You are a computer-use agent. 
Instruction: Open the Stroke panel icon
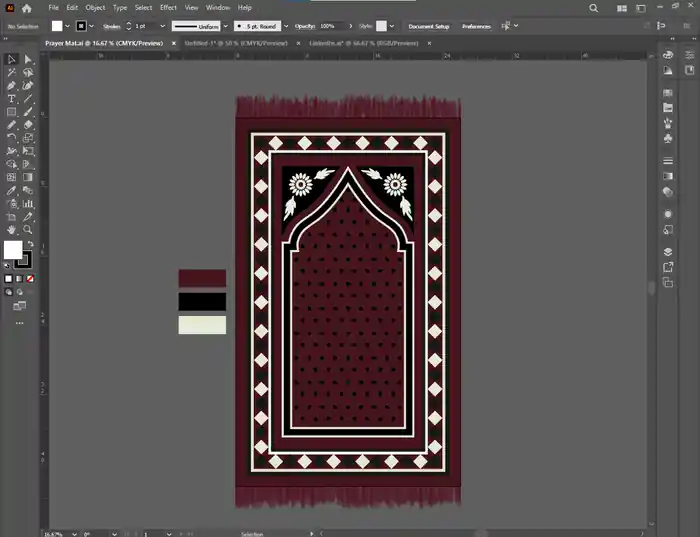pos(668,161)
